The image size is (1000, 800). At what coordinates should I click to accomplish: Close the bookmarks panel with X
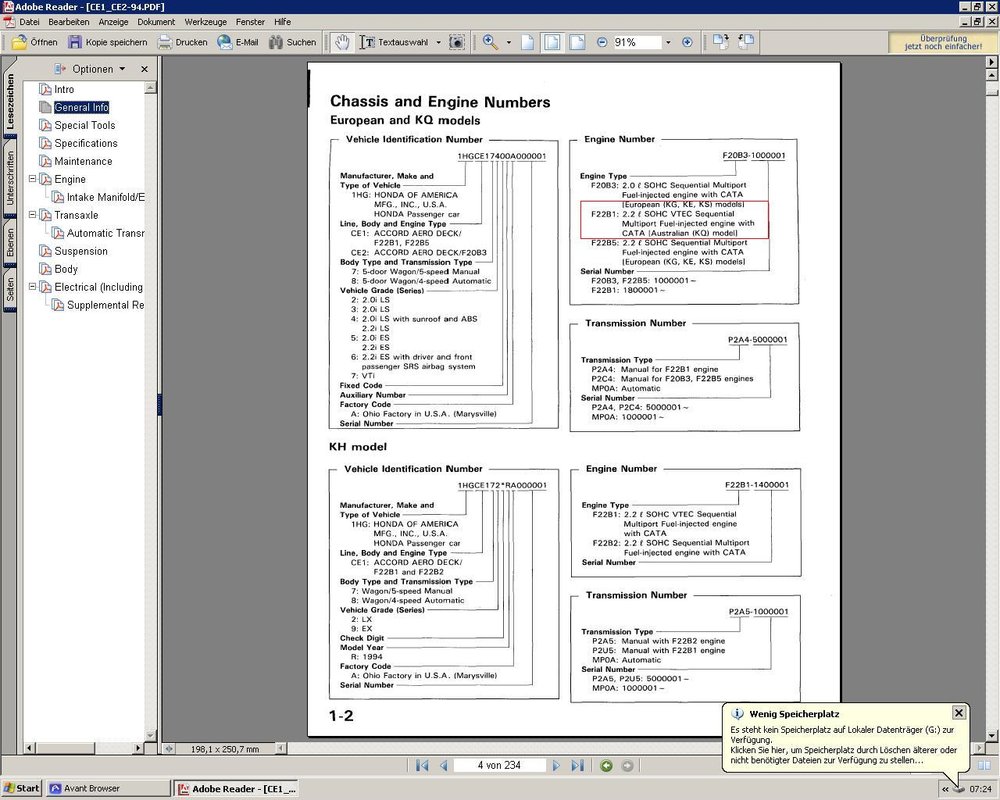[144, 69]
